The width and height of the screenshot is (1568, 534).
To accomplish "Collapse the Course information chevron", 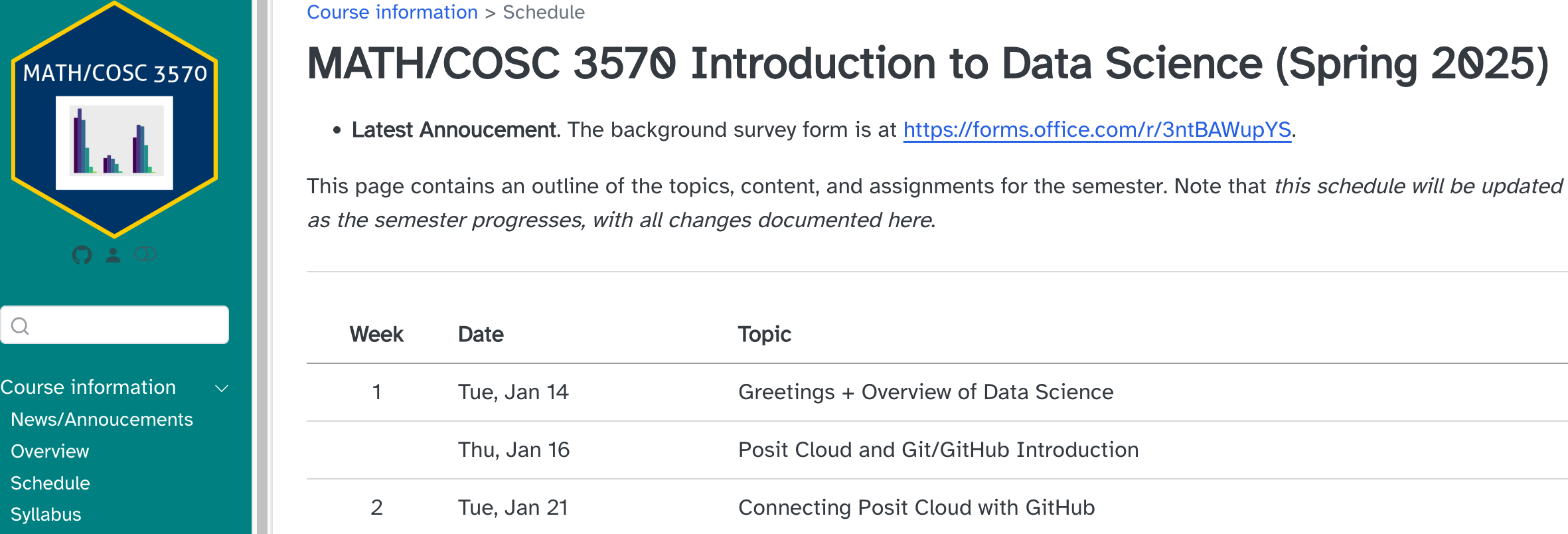I will tap(222, 388).
